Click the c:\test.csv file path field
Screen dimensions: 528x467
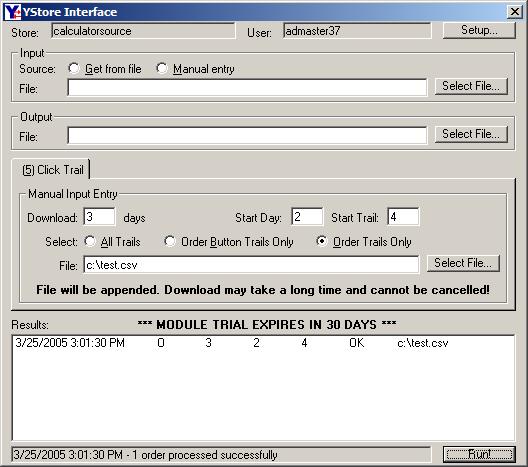251,265
